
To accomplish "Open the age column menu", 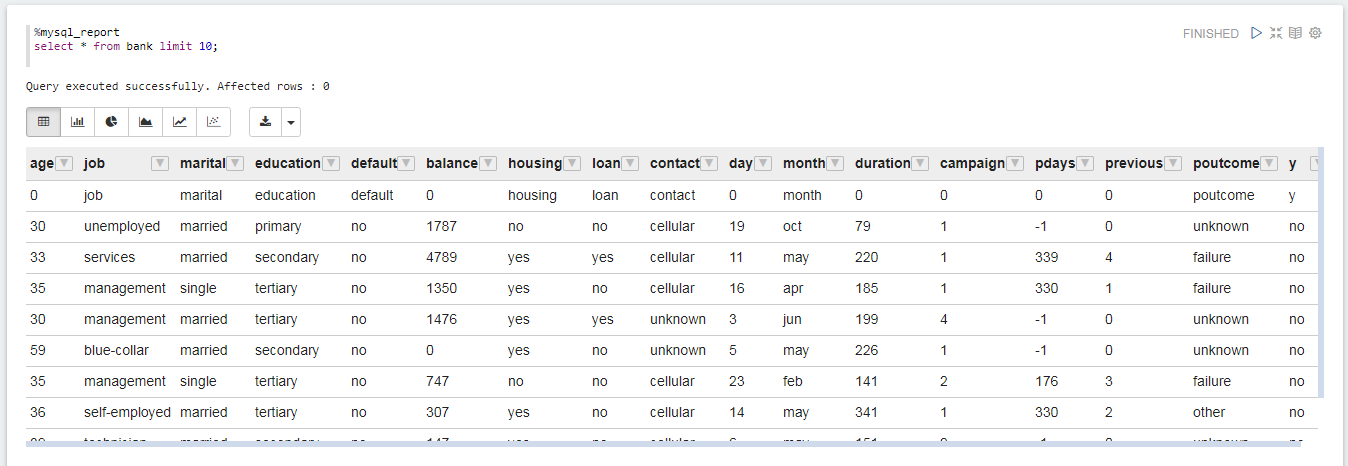I will (x=63, y=163).
